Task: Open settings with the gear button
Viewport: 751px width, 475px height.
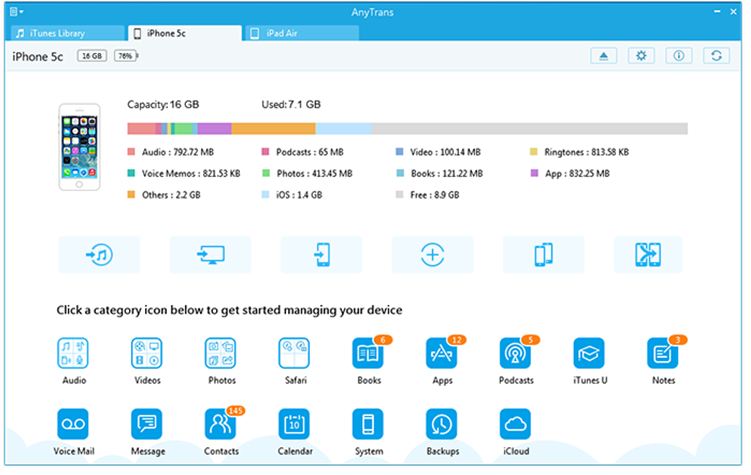Action: [641, 56]
